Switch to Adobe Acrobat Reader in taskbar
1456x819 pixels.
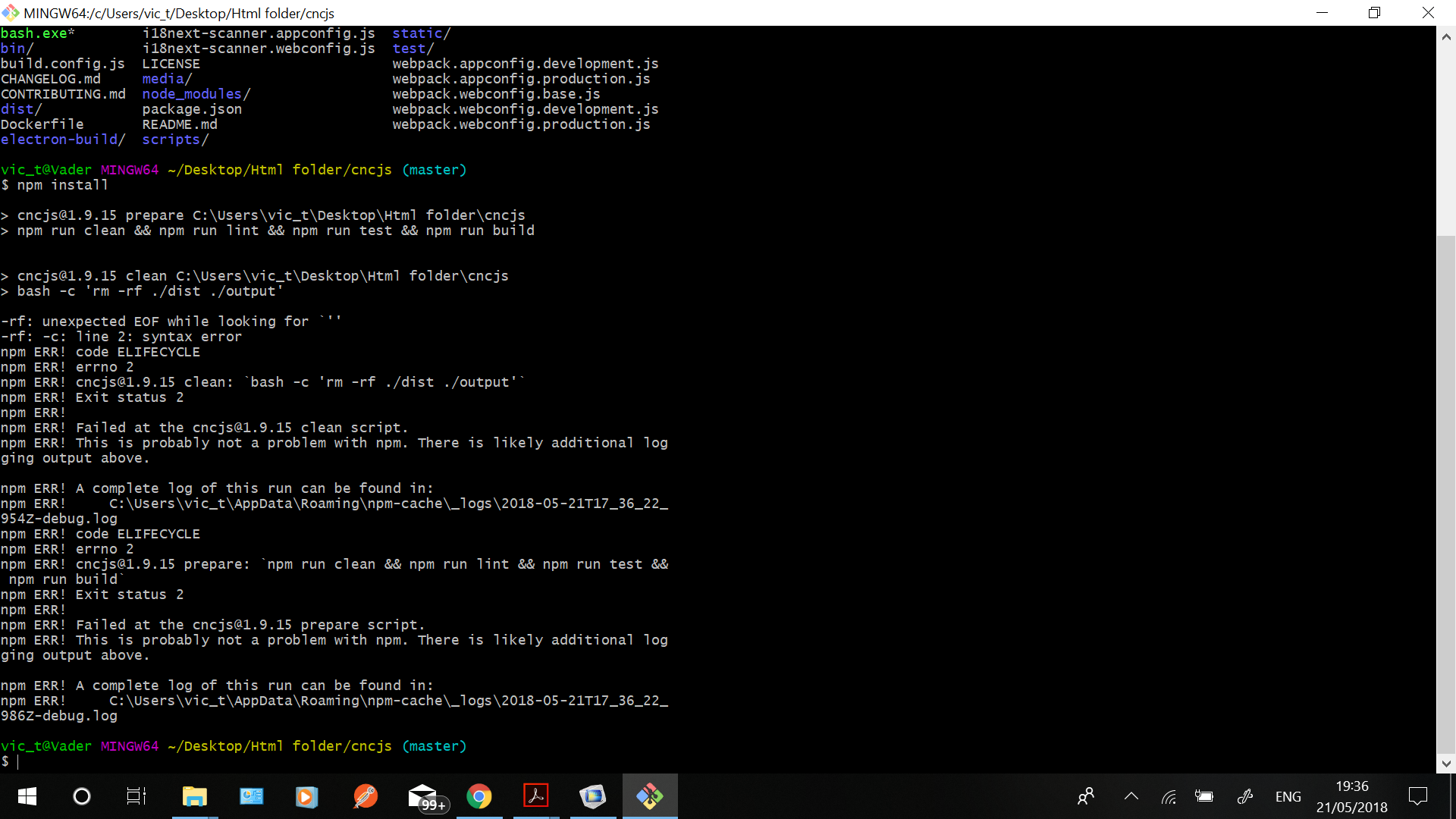(535, 796)
